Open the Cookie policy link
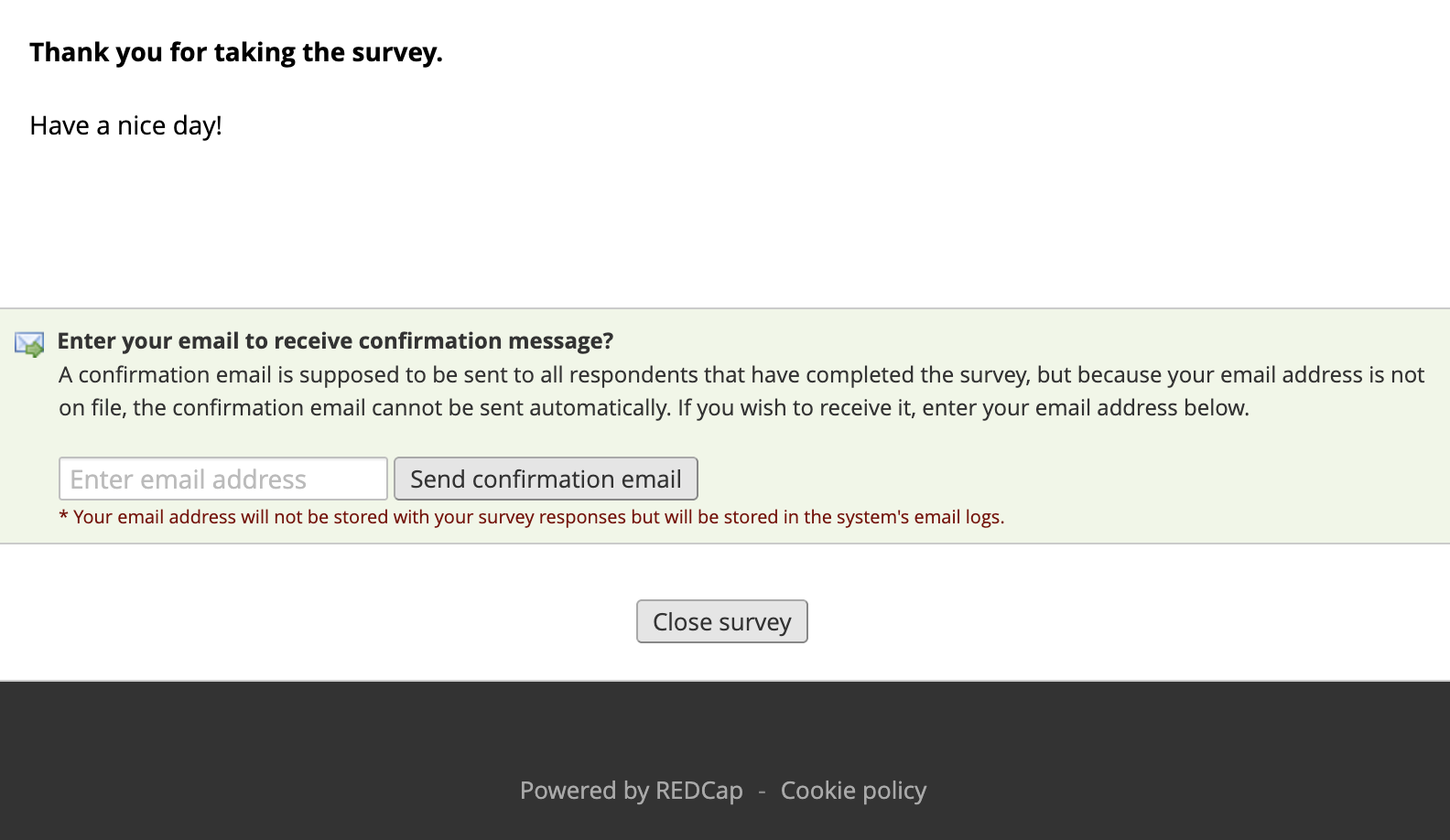Screen dimensions: 1450x840 tap(853, 790)
